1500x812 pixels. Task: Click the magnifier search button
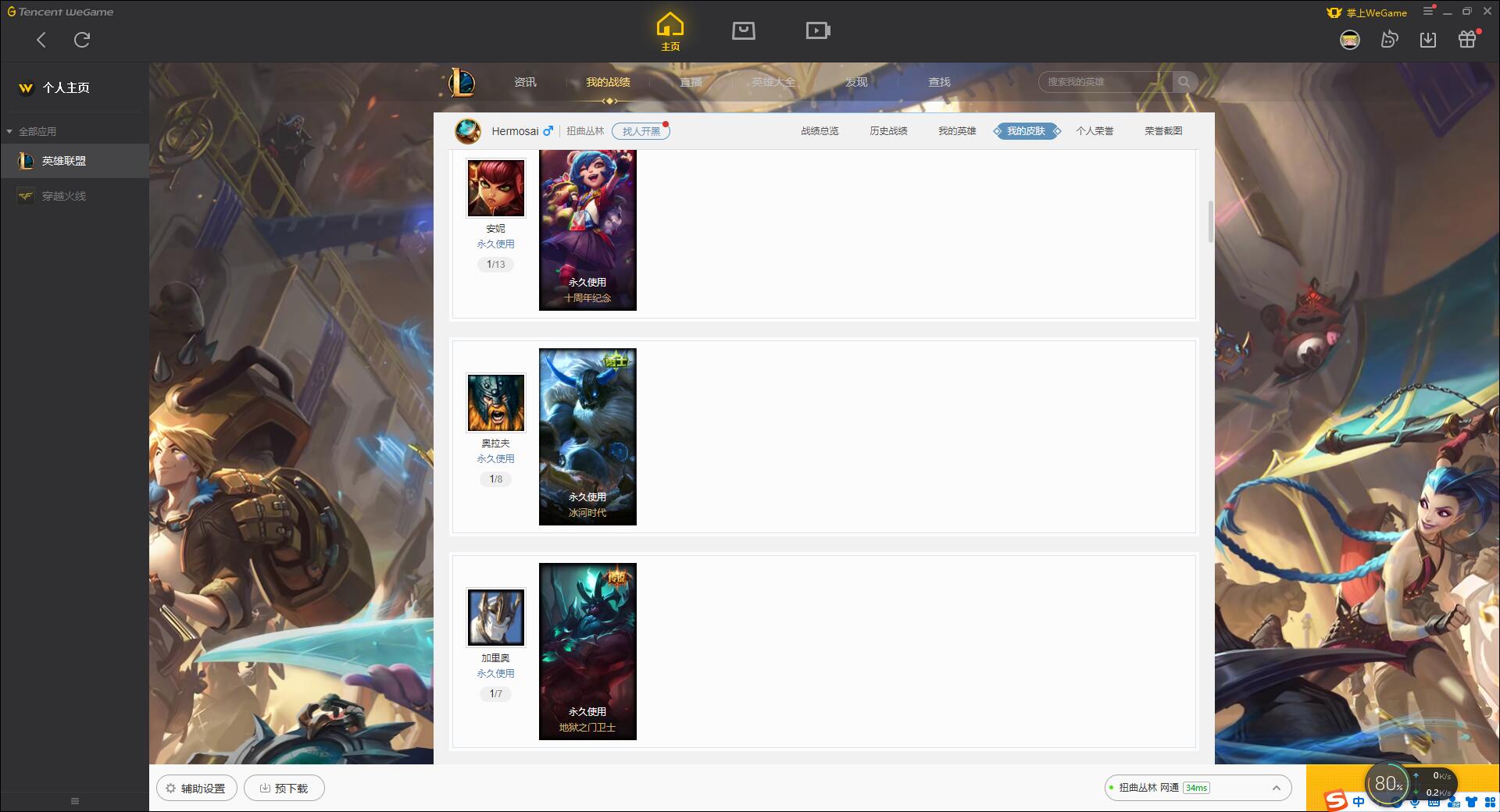coord(1184,82)
